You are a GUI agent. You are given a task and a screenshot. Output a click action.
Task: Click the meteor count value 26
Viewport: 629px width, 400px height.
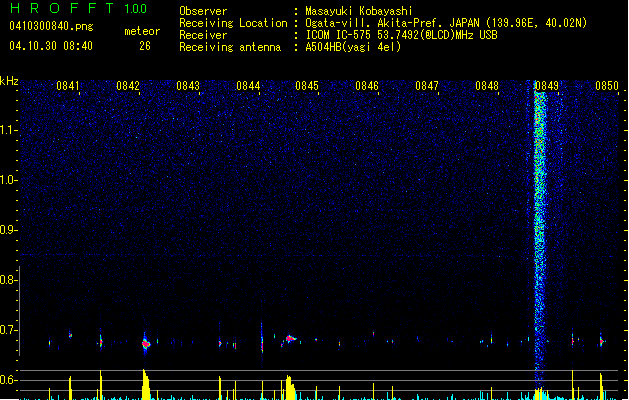pos(145,46)
